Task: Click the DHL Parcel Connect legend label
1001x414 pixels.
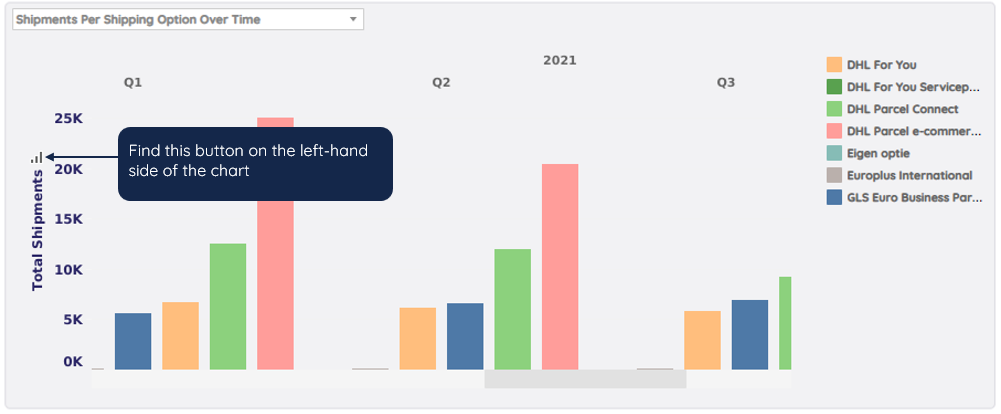Action: coord(902,109)
